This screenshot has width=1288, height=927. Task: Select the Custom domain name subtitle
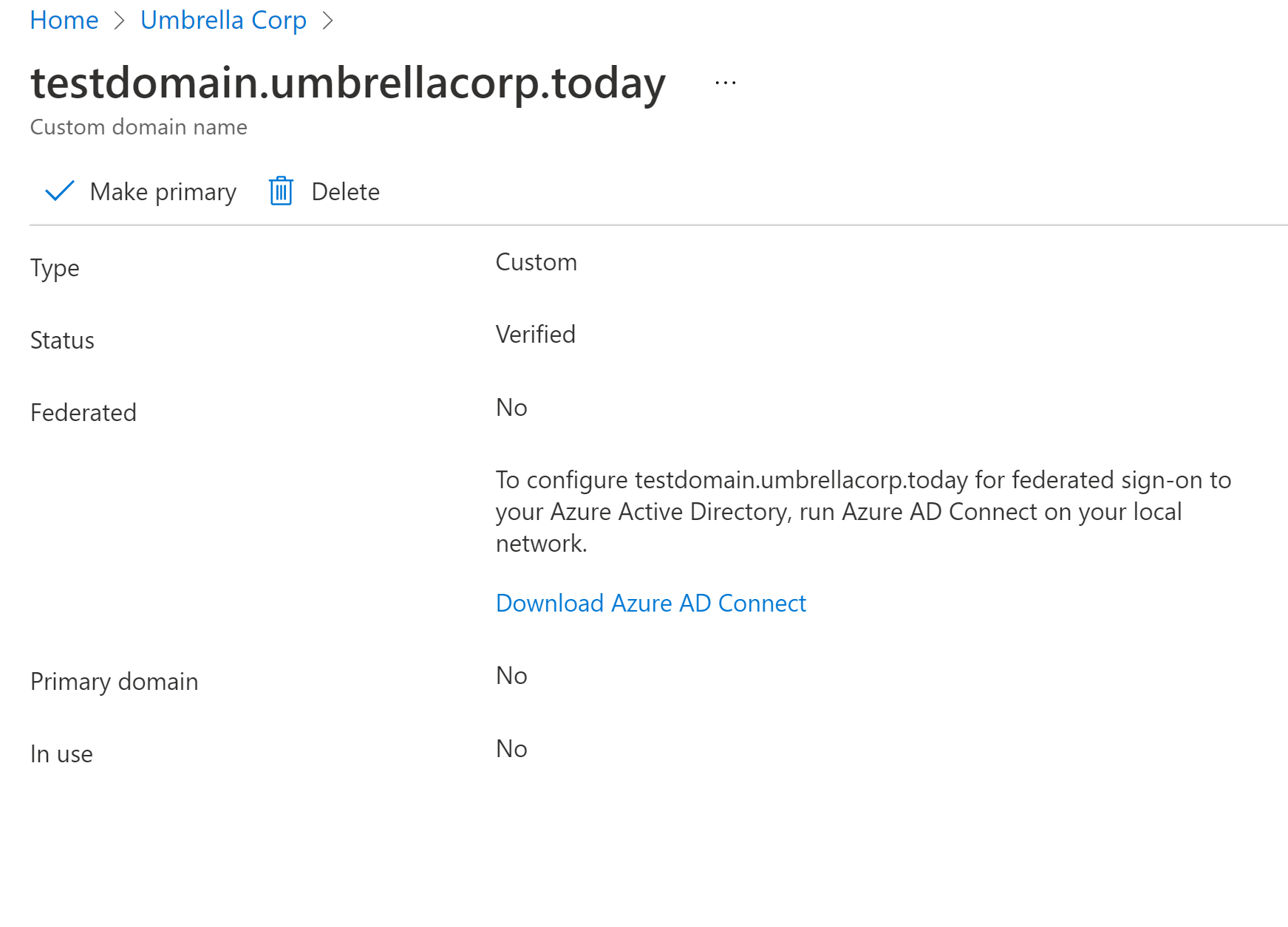tap(139, 127)
